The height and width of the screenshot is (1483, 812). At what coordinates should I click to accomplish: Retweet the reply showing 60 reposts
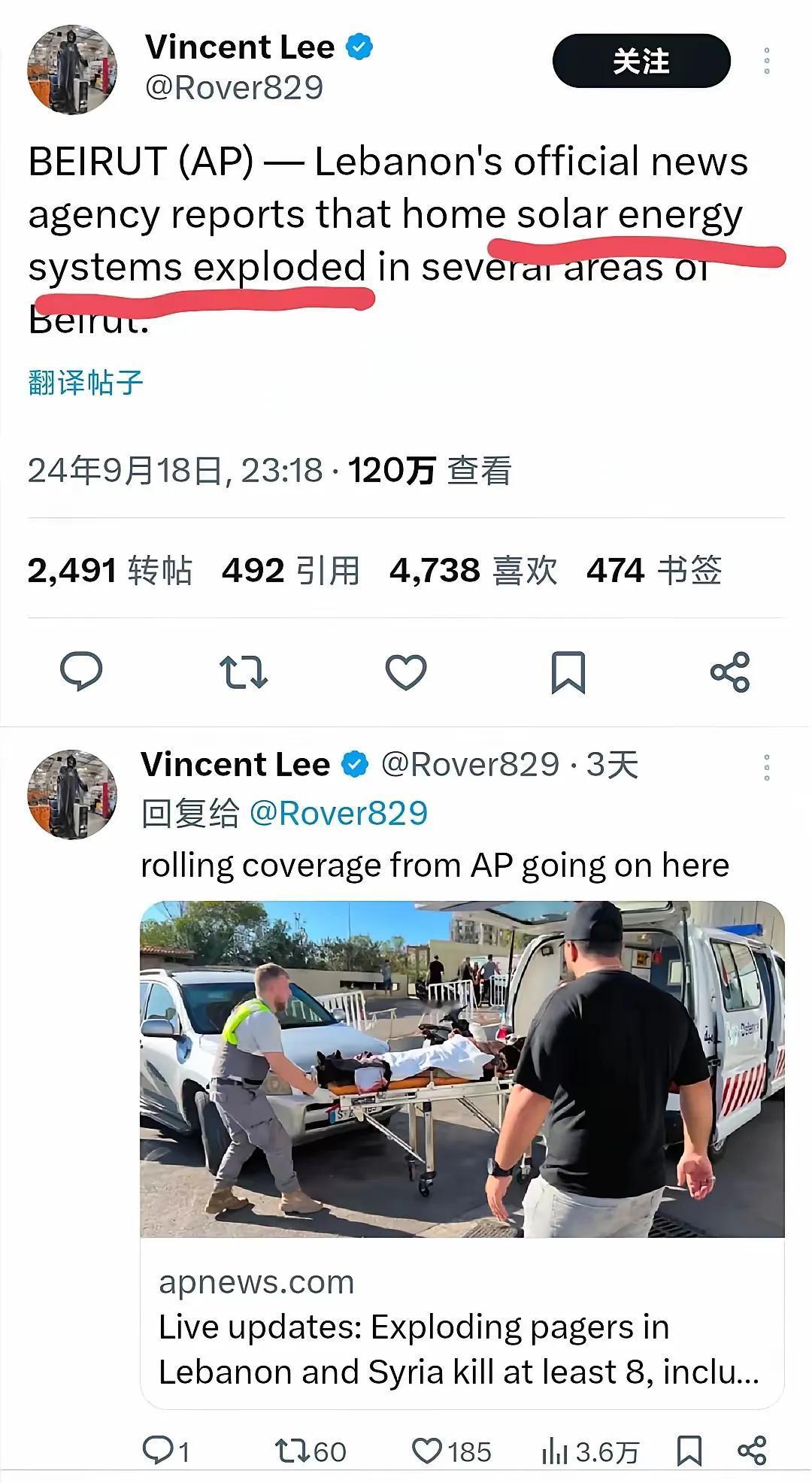(311, 1451)
